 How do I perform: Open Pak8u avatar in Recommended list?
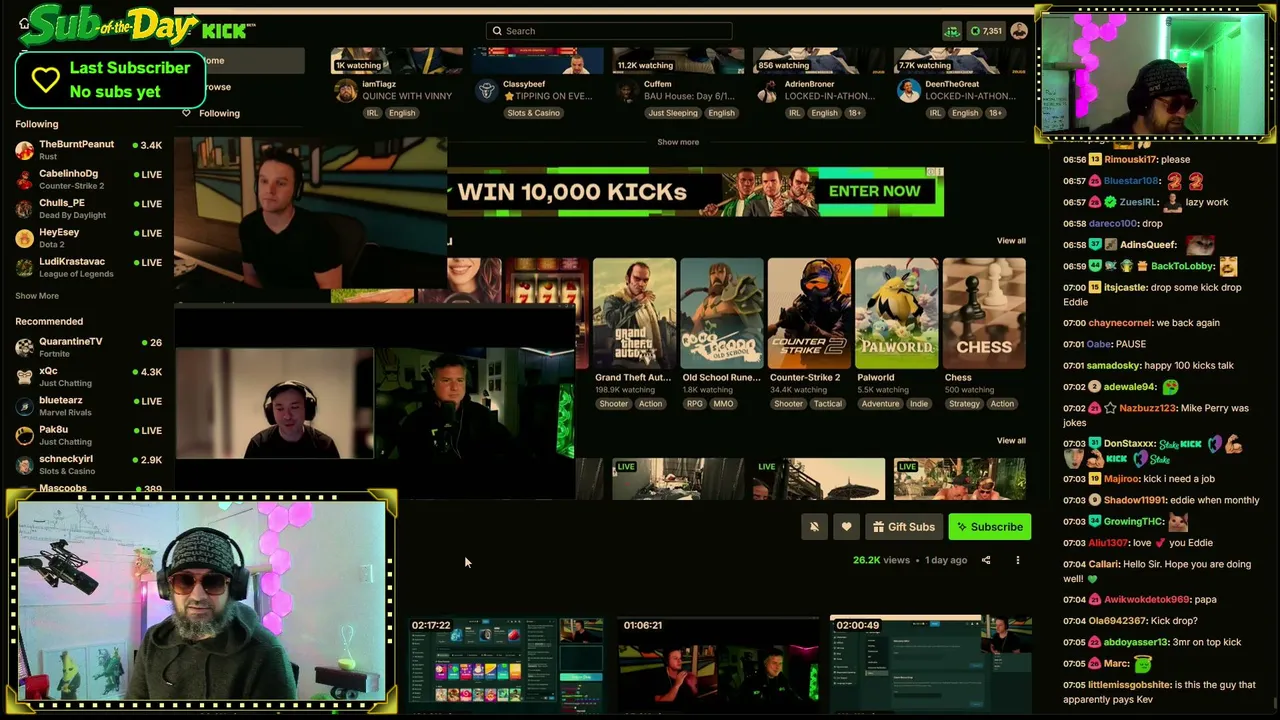tap(24, 435)
